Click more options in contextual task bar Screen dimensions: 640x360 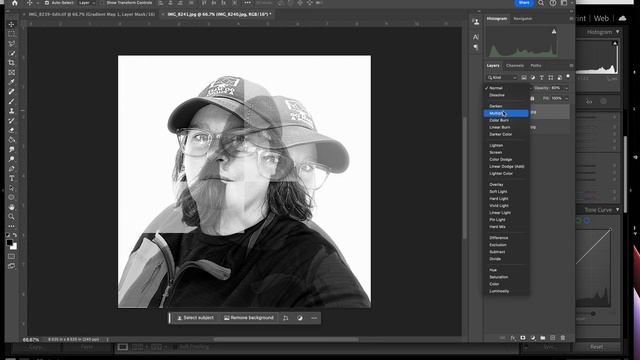tap(314, 318)
